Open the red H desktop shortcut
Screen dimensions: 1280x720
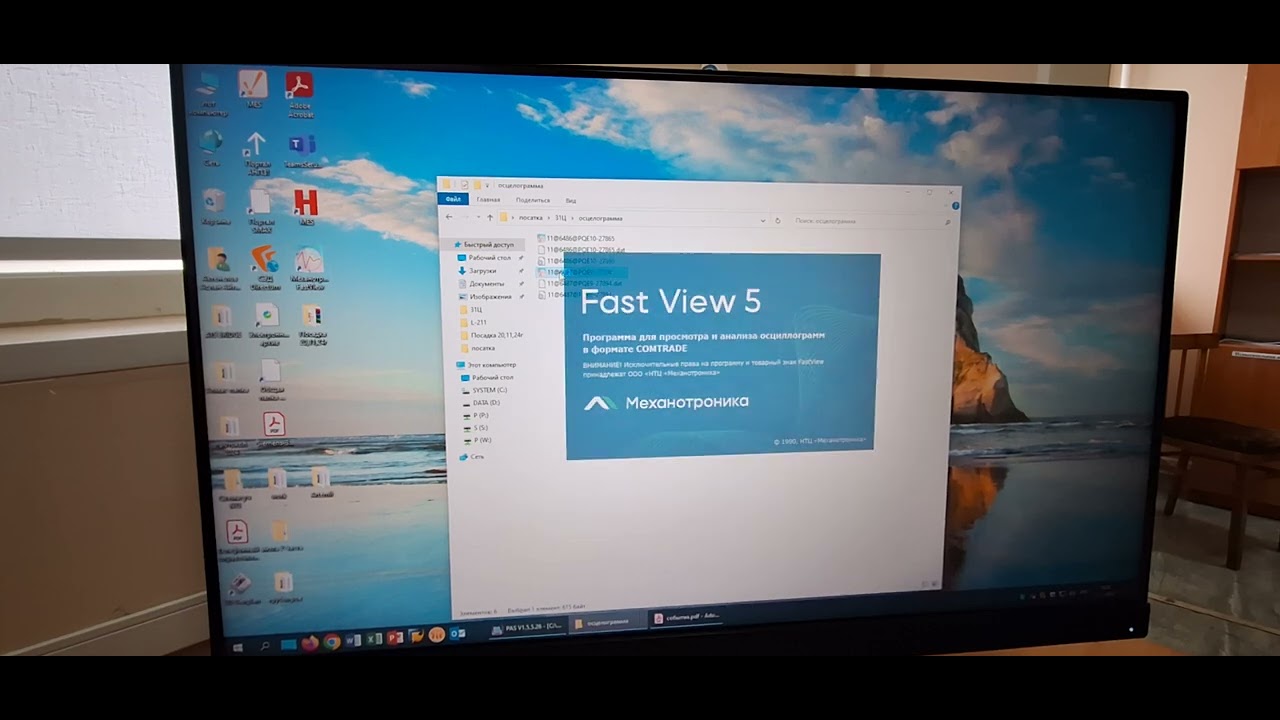305,207
